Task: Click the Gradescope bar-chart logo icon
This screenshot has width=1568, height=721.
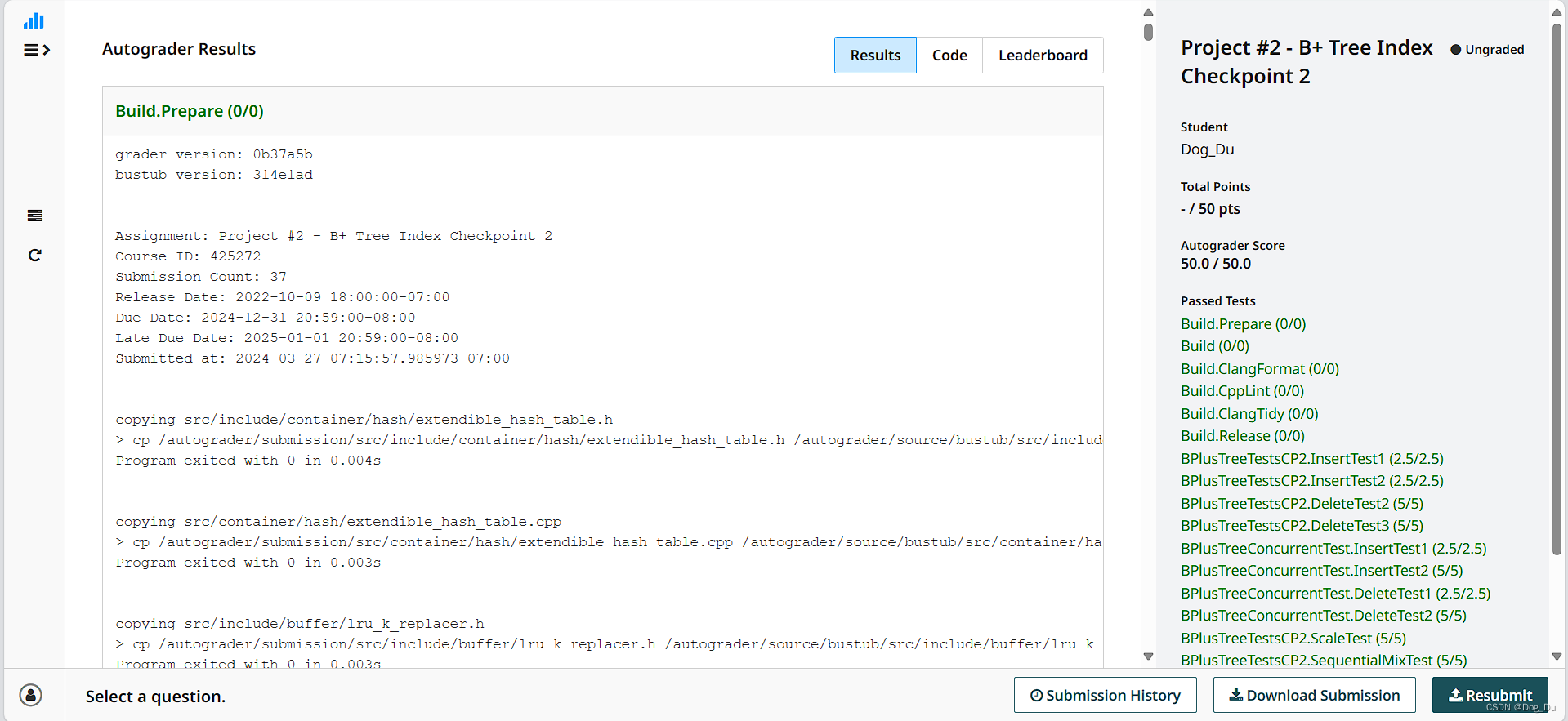Action: (x=34, y=21)
